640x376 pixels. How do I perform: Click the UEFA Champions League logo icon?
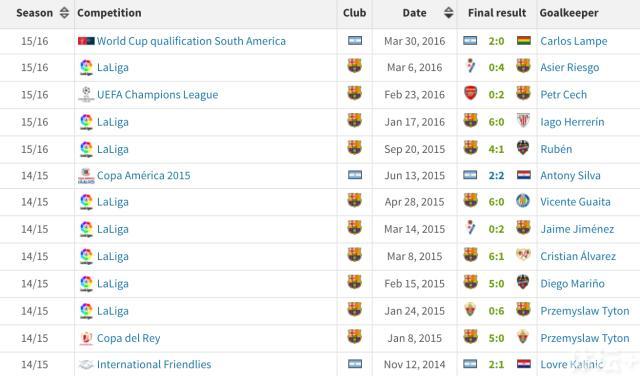pyautogui.click(x=86, y=94)
